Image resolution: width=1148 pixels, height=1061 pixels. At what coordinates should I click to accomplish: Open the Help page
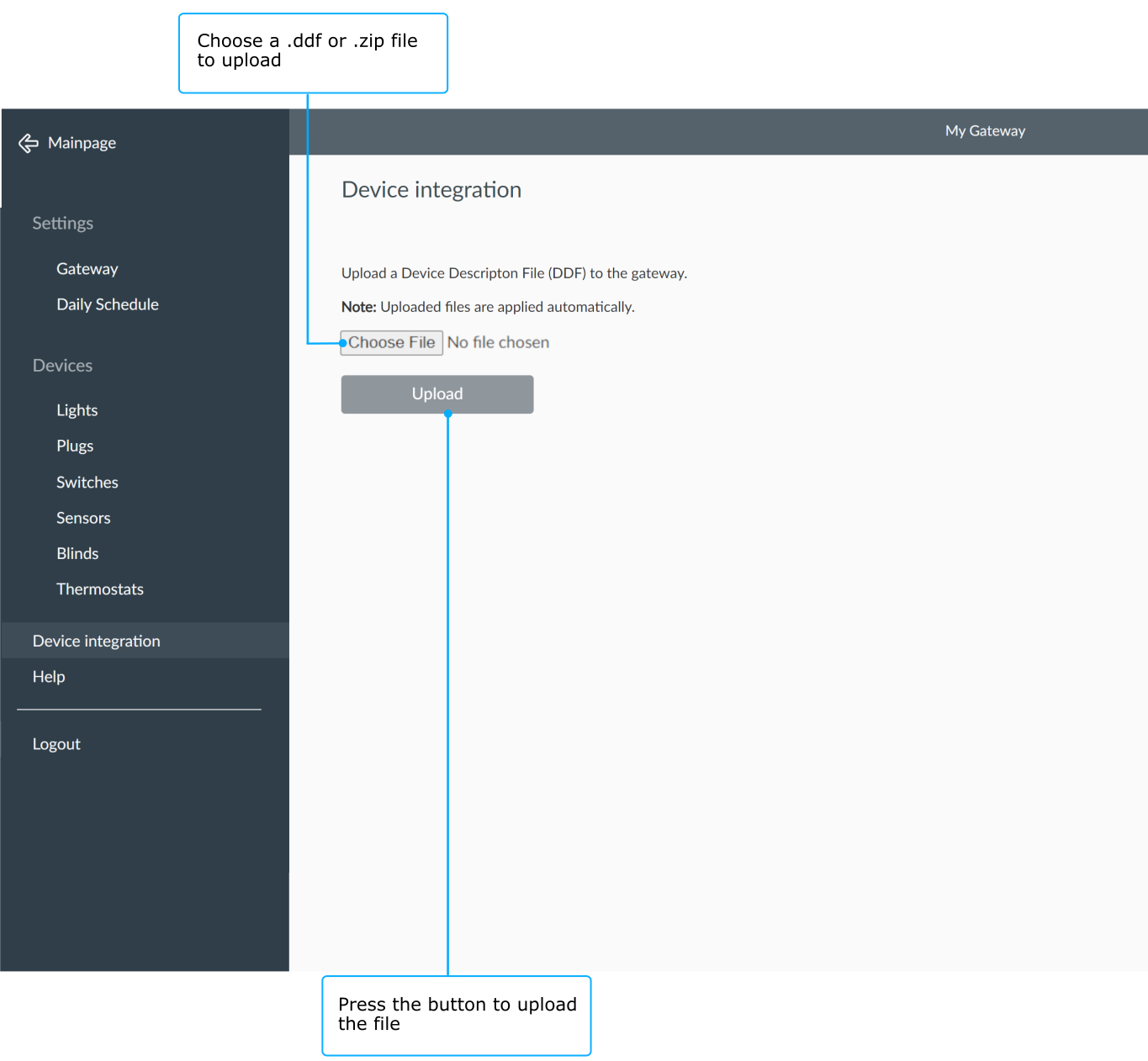[49, 677]
